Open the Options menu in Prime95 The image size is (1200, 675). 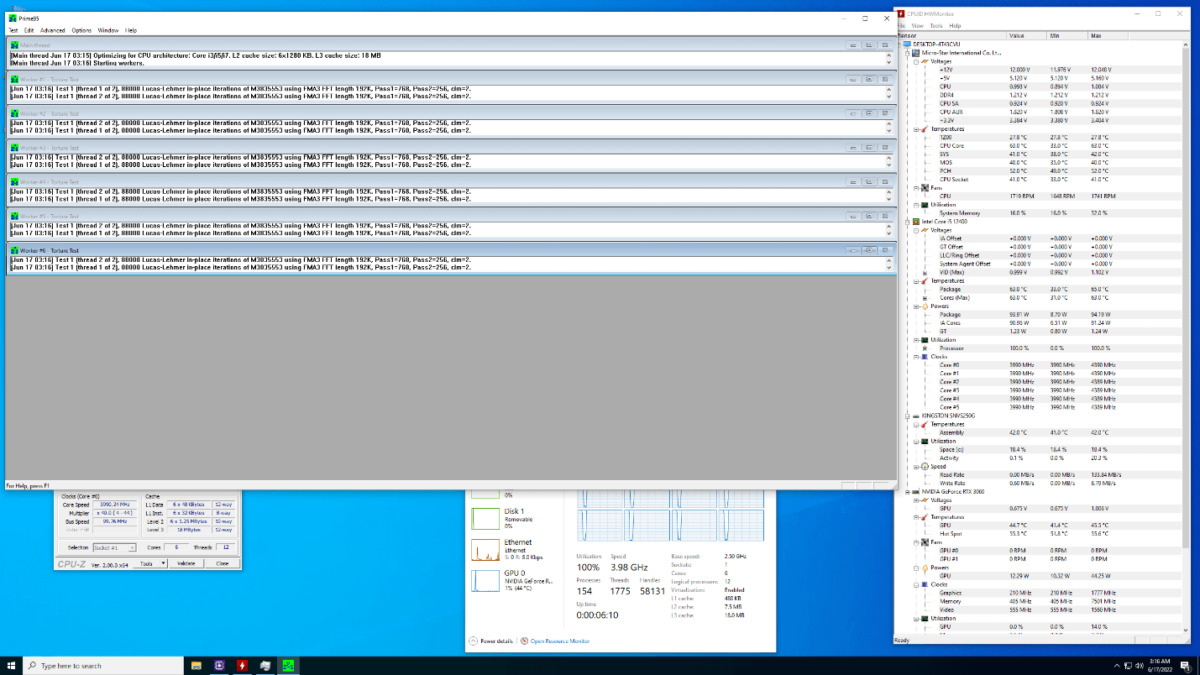click(81, 30)
